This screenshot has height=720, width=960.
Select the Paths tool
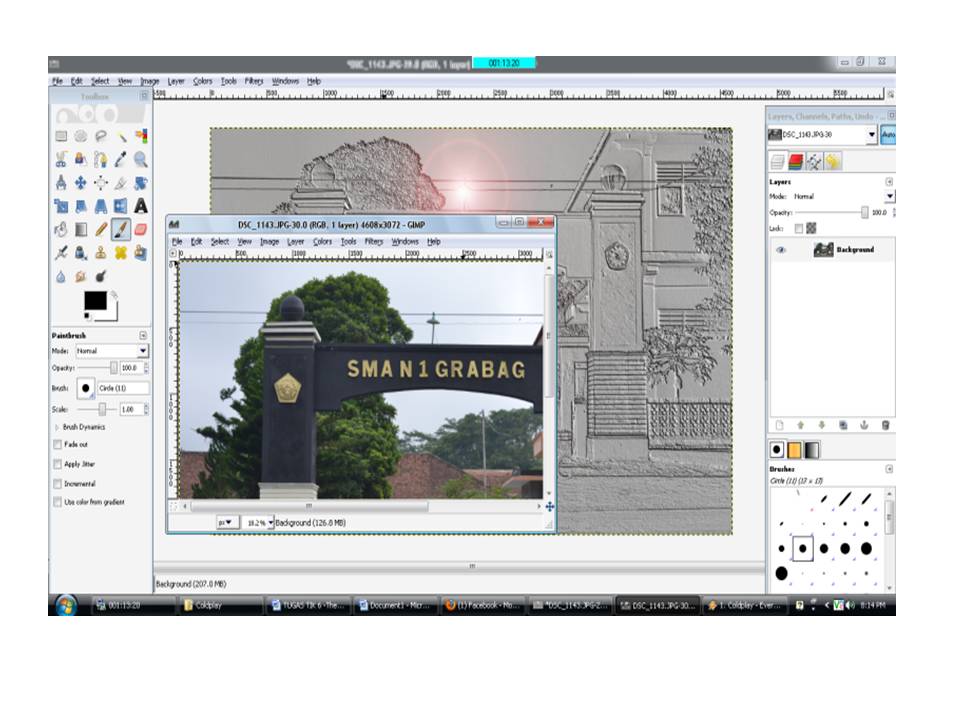click(x=101, y=159)
